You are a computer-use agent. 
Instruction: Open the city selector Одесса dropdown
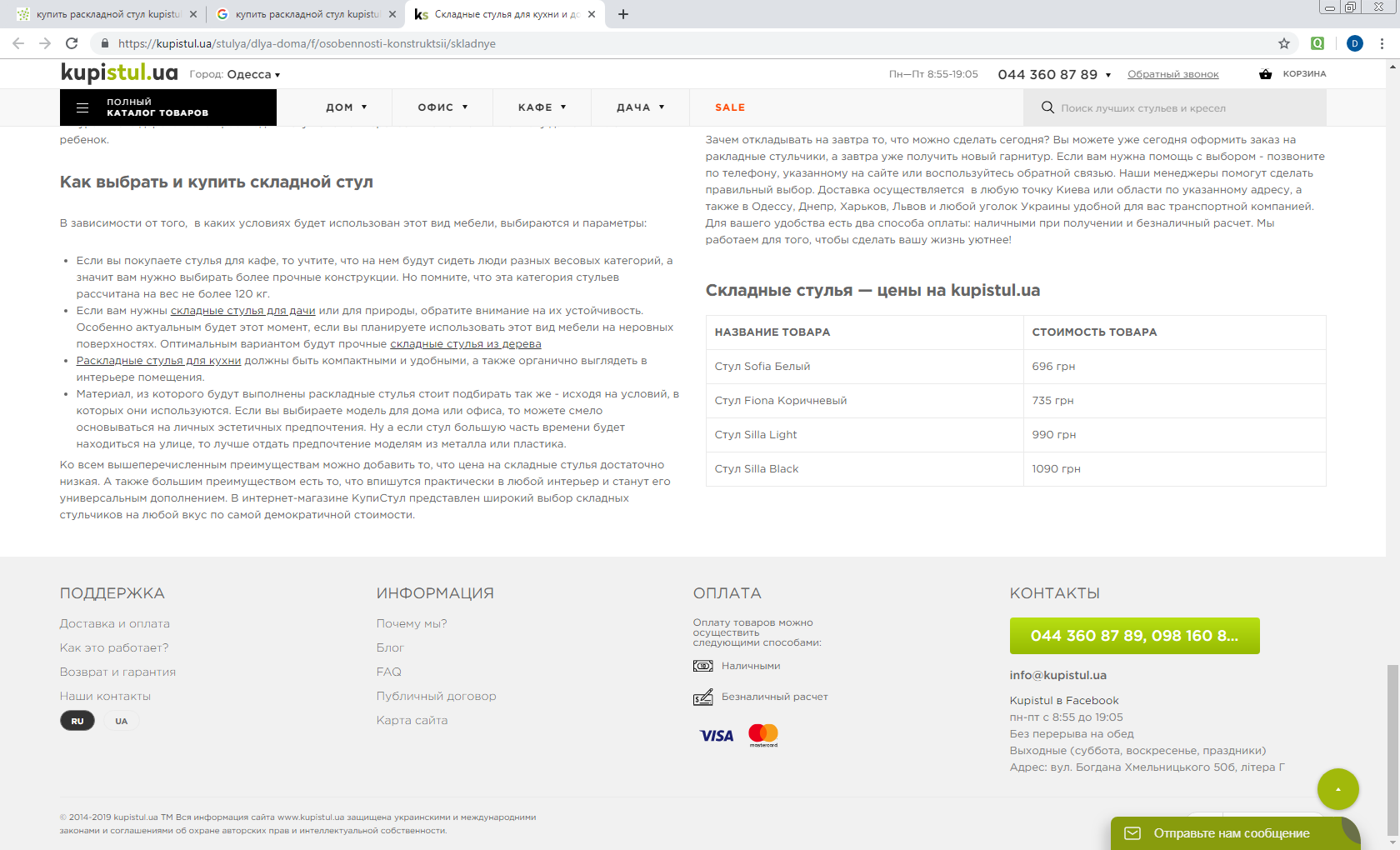(253, 74)
